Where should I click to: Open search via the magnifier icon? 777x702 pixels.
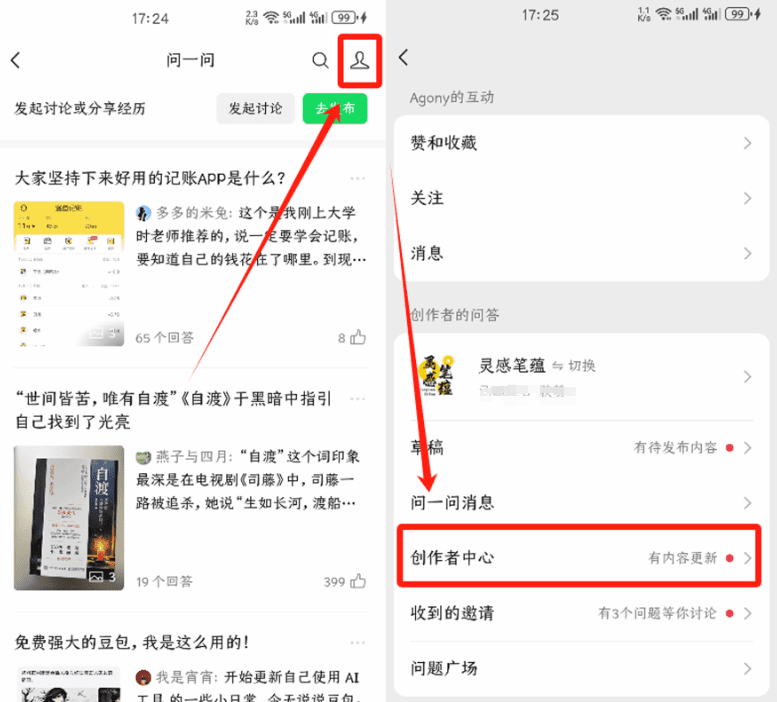click(320, 60)
